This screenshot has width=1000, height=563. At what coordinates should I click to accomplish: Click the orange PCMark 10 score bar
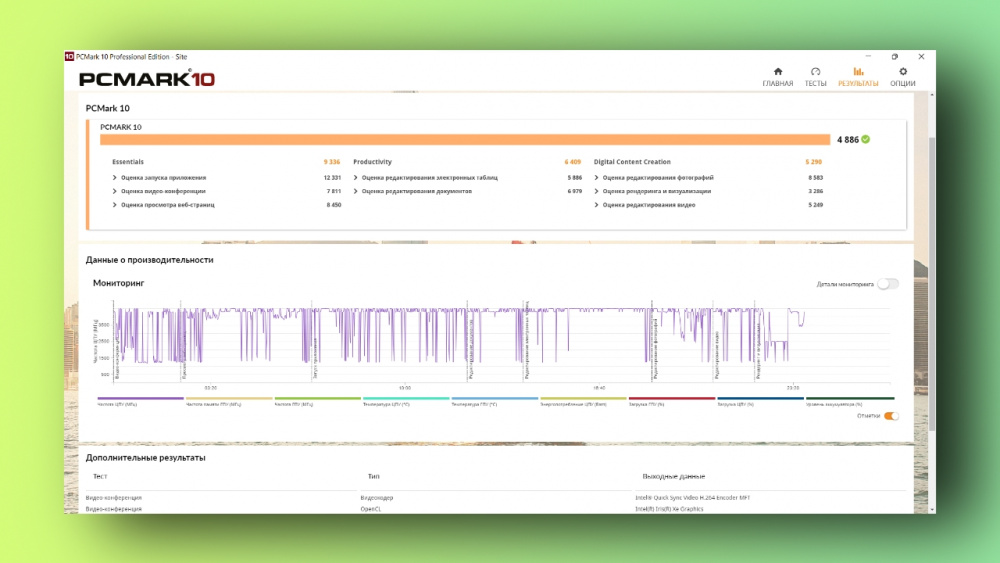[464, 140]
